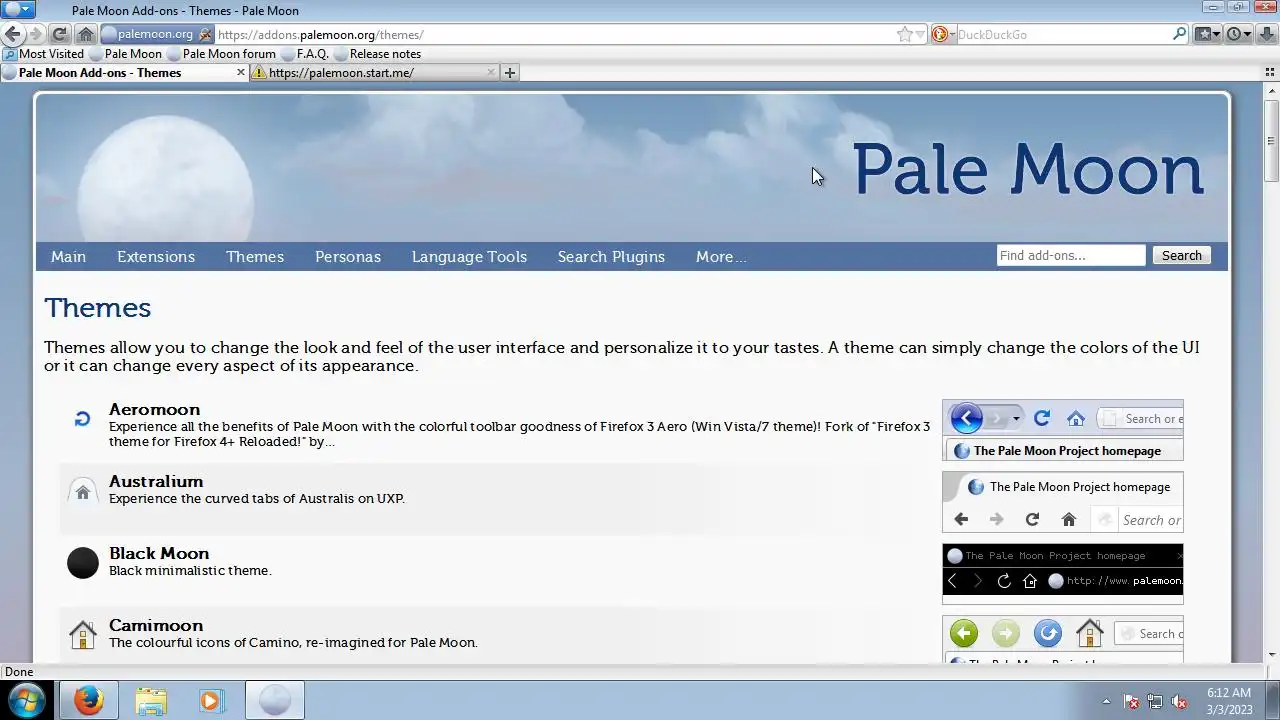Expand the More... navigation menu
This screenshot has height=720, width=1280.
721,257
